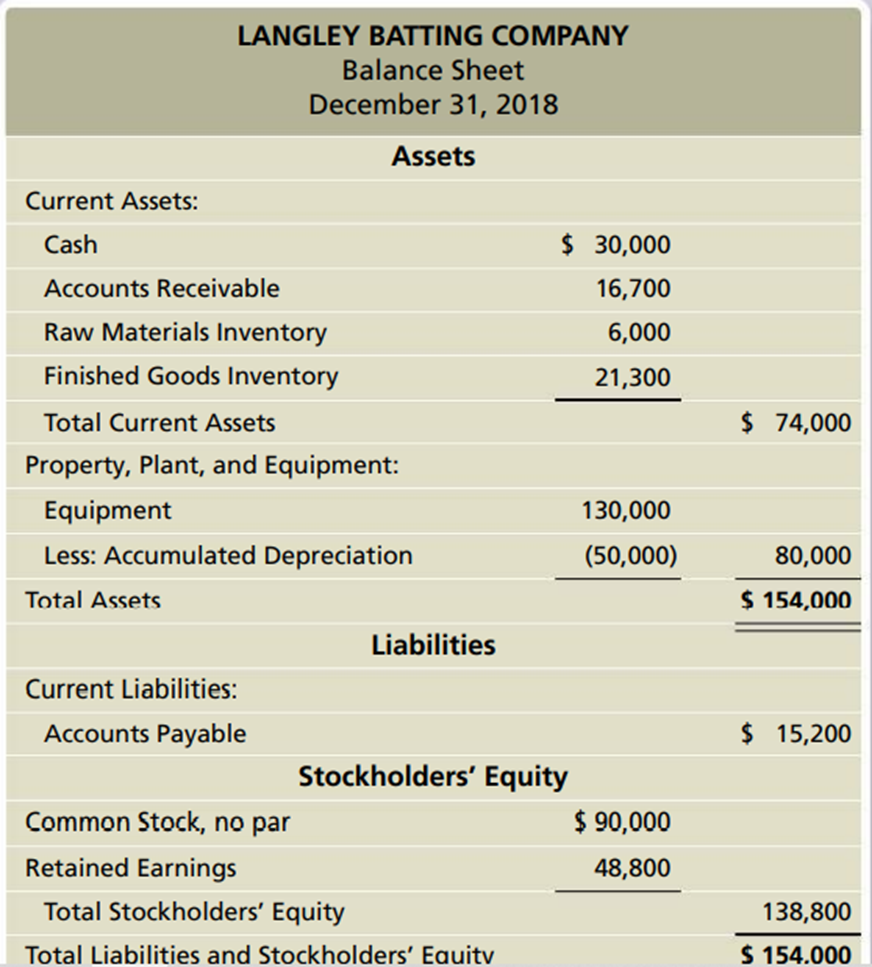Select the Total Assets $154,000 figure
The width and height of the screenshot is (872, 967).
click(796, 601)
